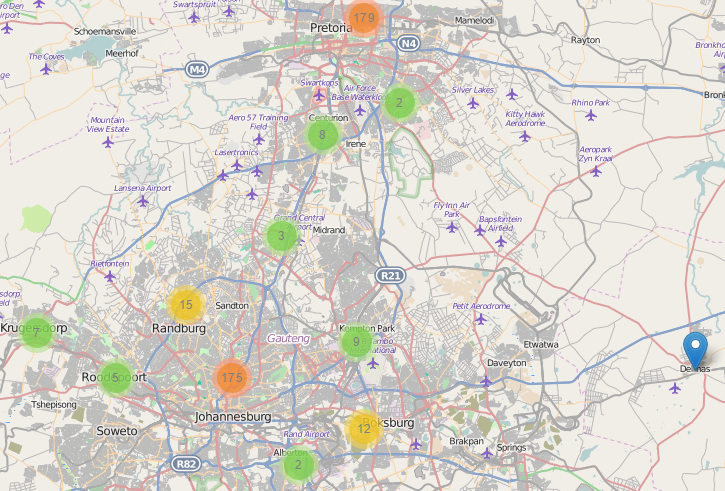
Task: Select the green 7 cluster at Krugersdorp
Action: click(37, 331)
